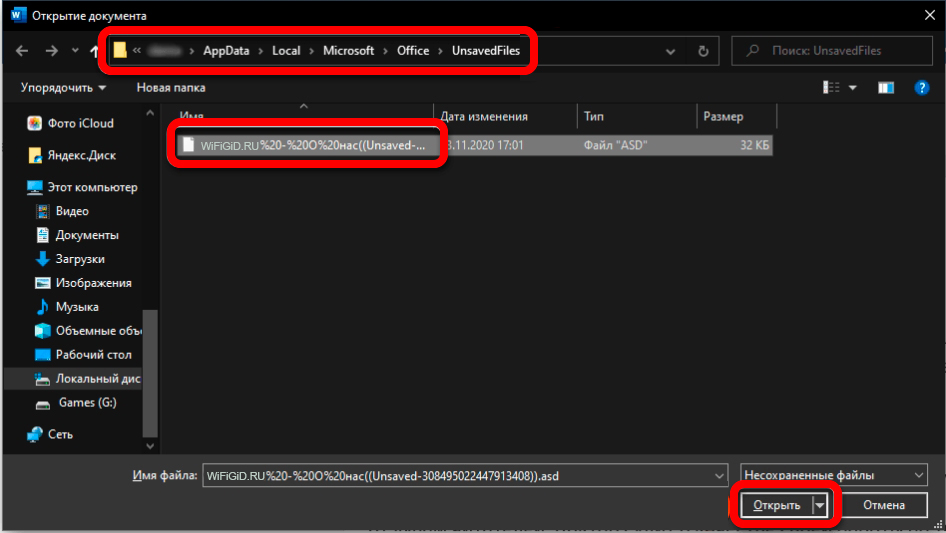Select Games (G:) drive
The image size is (946, 533).
point(87,403)
